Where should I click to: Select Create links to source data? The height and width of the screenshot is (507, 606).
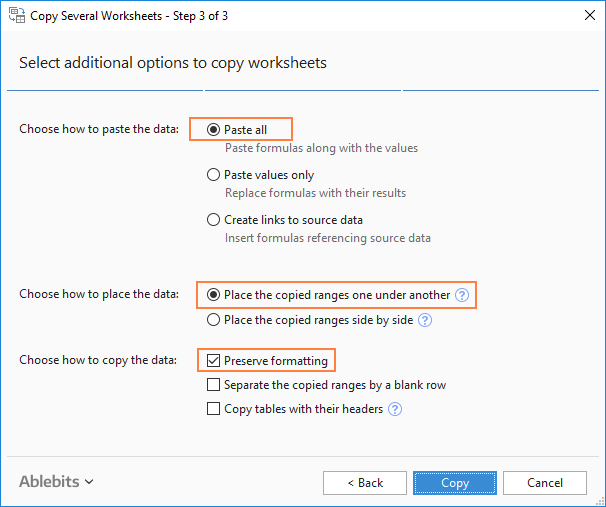coord(213,219)
